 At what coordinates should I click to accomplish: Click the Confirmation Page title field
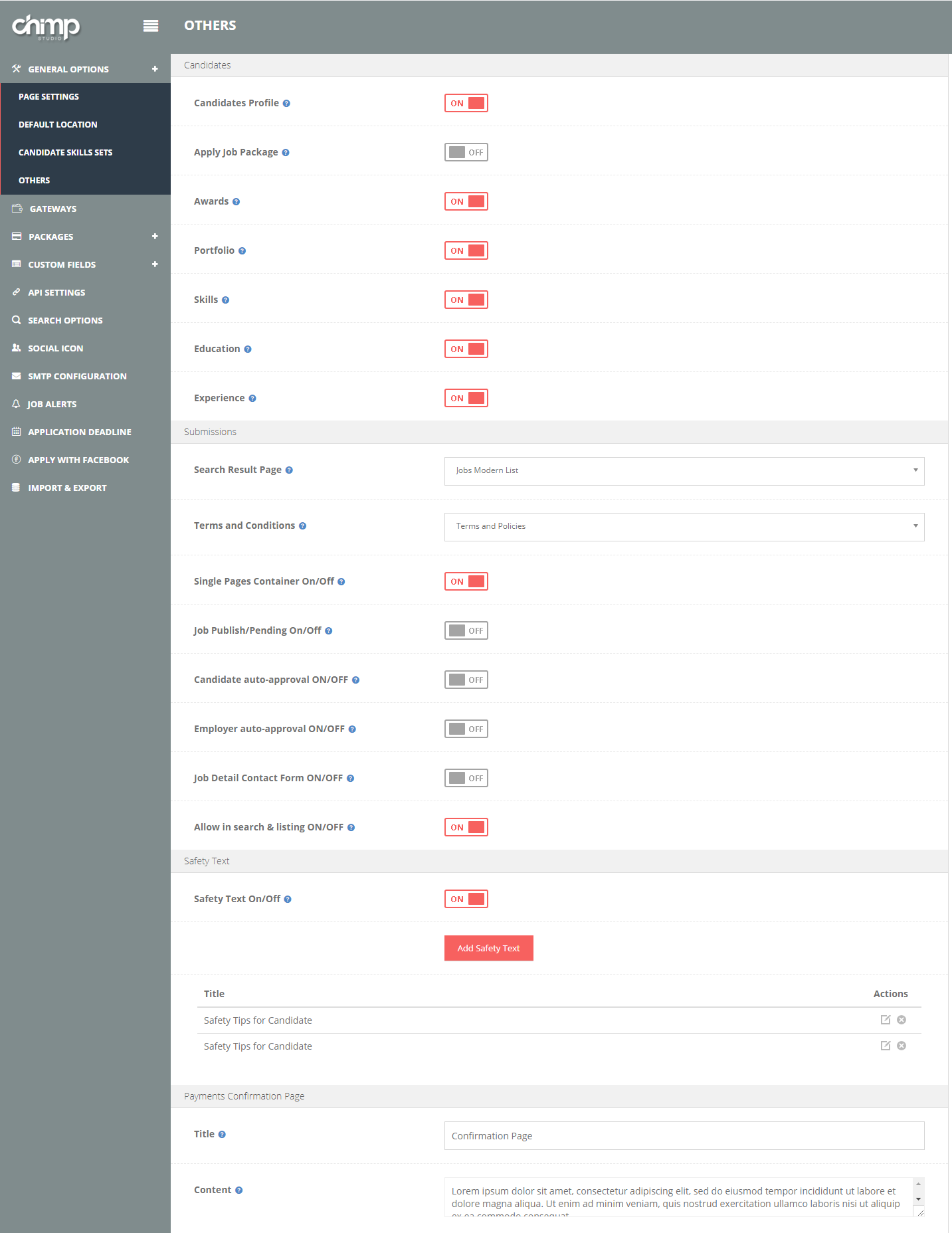(x=684, y=1136)
